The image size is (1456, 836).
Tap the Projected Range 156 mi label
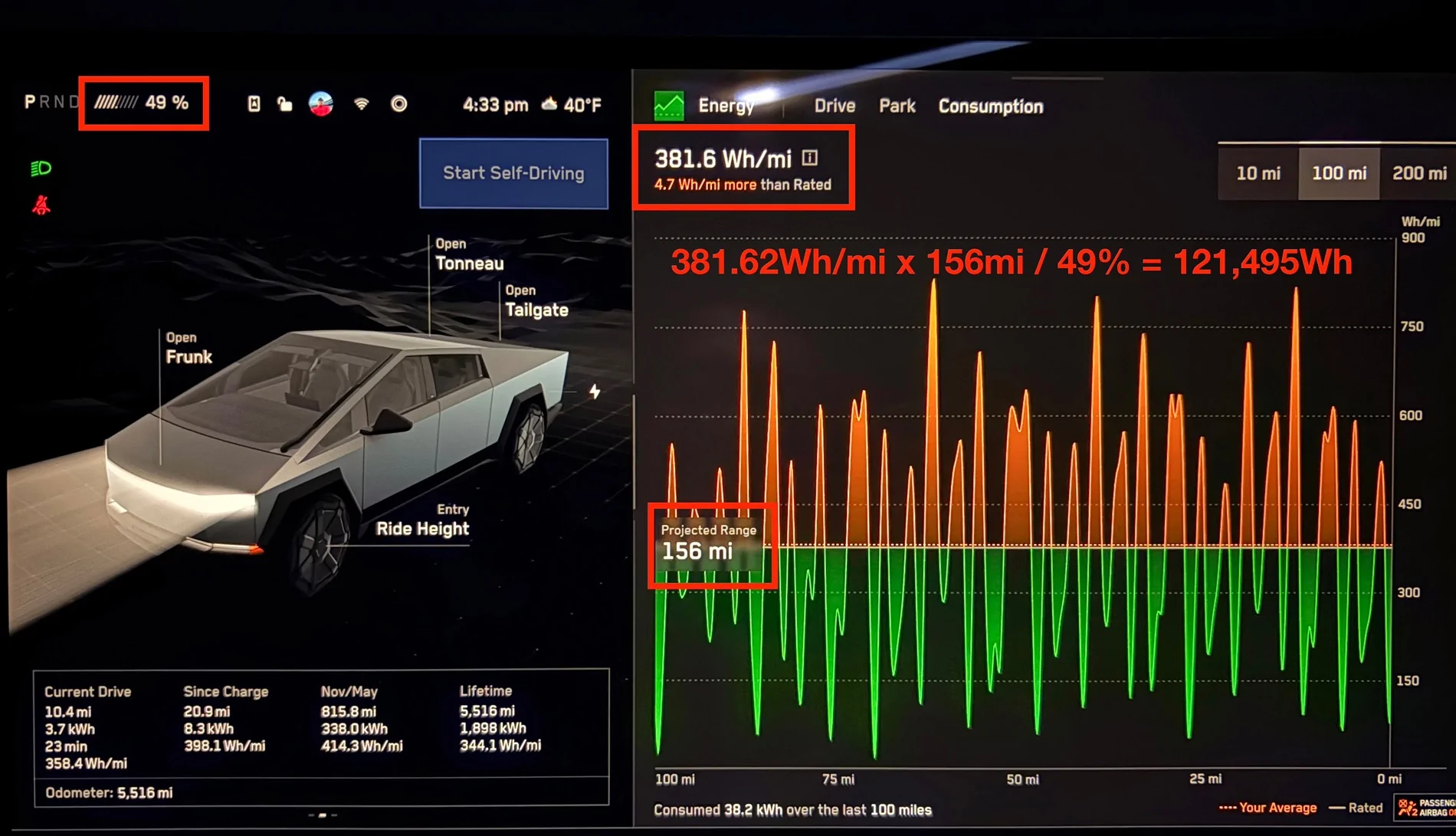point(709,543)
